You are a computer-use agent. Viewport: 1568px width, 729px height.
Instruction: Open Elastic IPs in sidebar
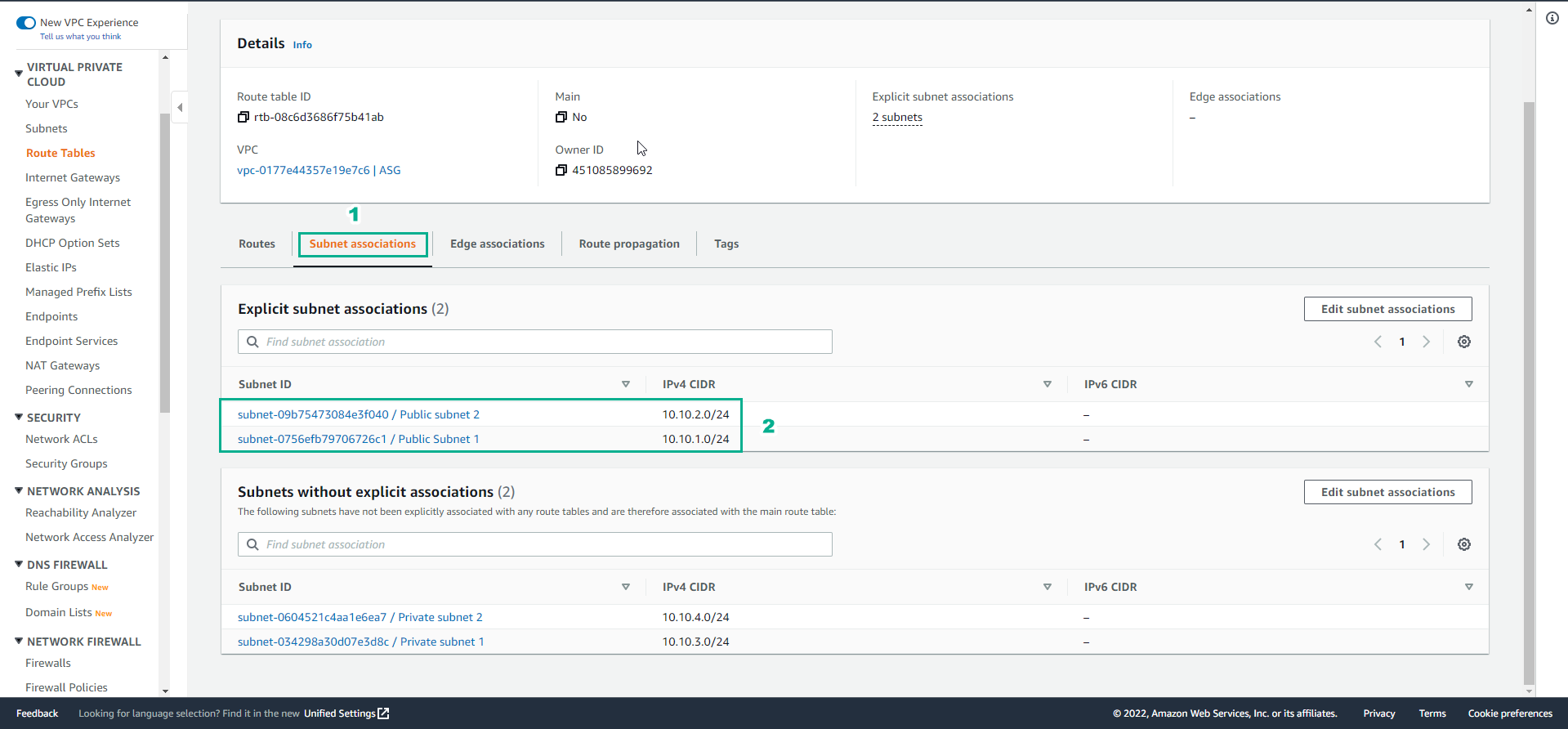tap(51, 267)
